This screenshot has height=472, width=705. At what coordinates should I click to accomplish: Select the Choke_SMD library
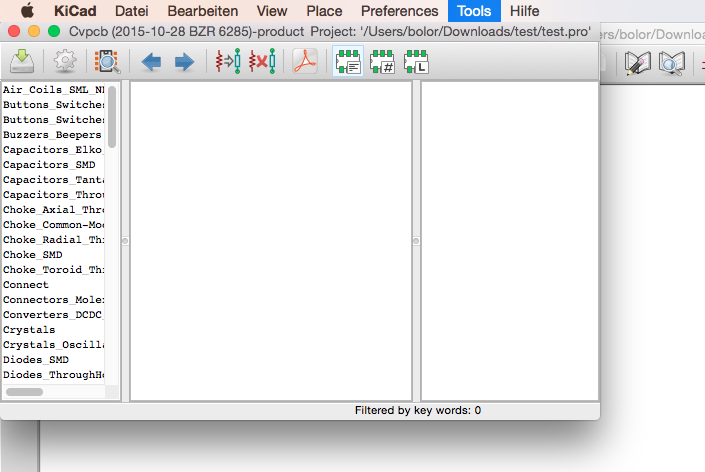(x=54, y=254)
